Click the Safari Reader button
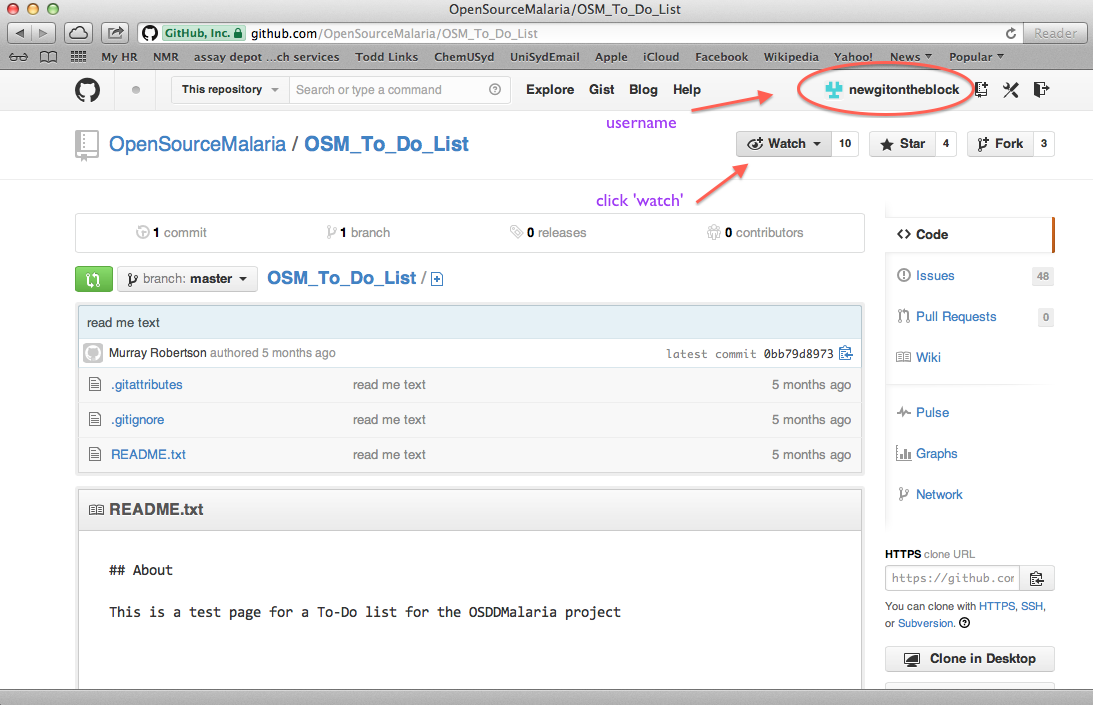The image size is (1093, 705). [x=1055, y=33]
